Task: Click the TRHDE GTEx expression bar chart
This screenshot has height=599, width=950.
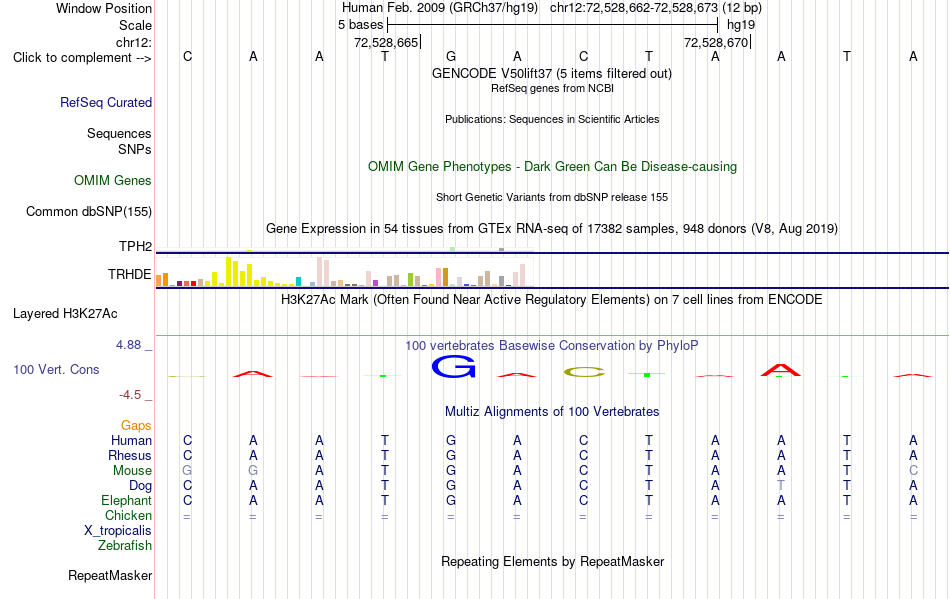Action: (x=344, y=271)
